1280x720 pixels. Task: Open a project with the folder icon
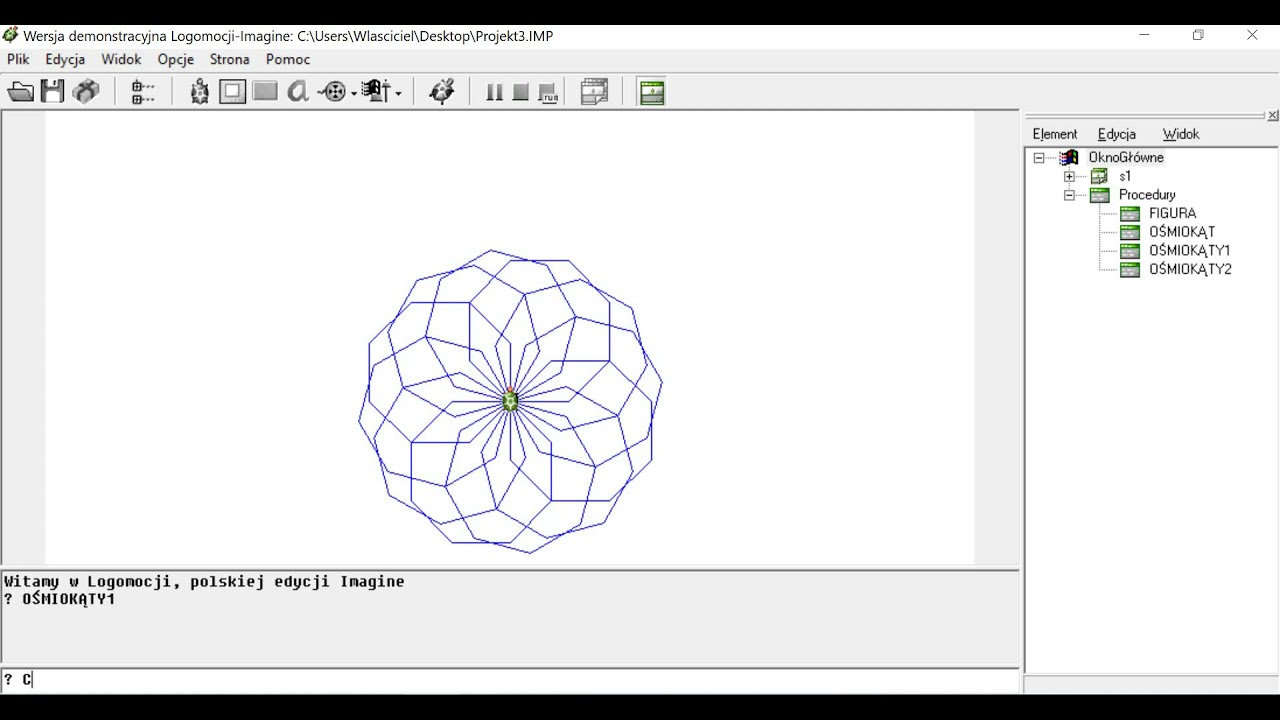click(21, 92)
